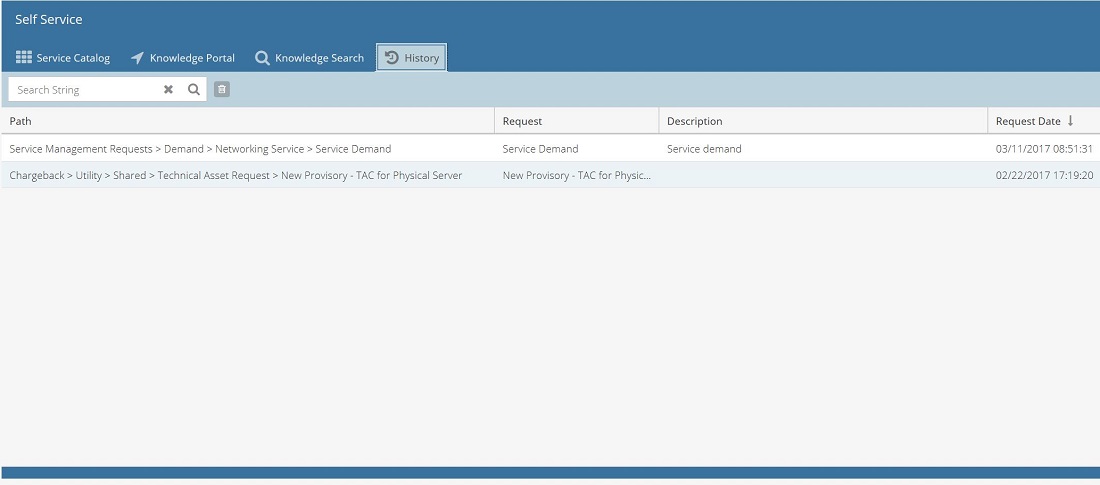Image resolution: width=1100 pixels, height=485 pixels.
Task: Focus the Search String input field
Action: 85,90
